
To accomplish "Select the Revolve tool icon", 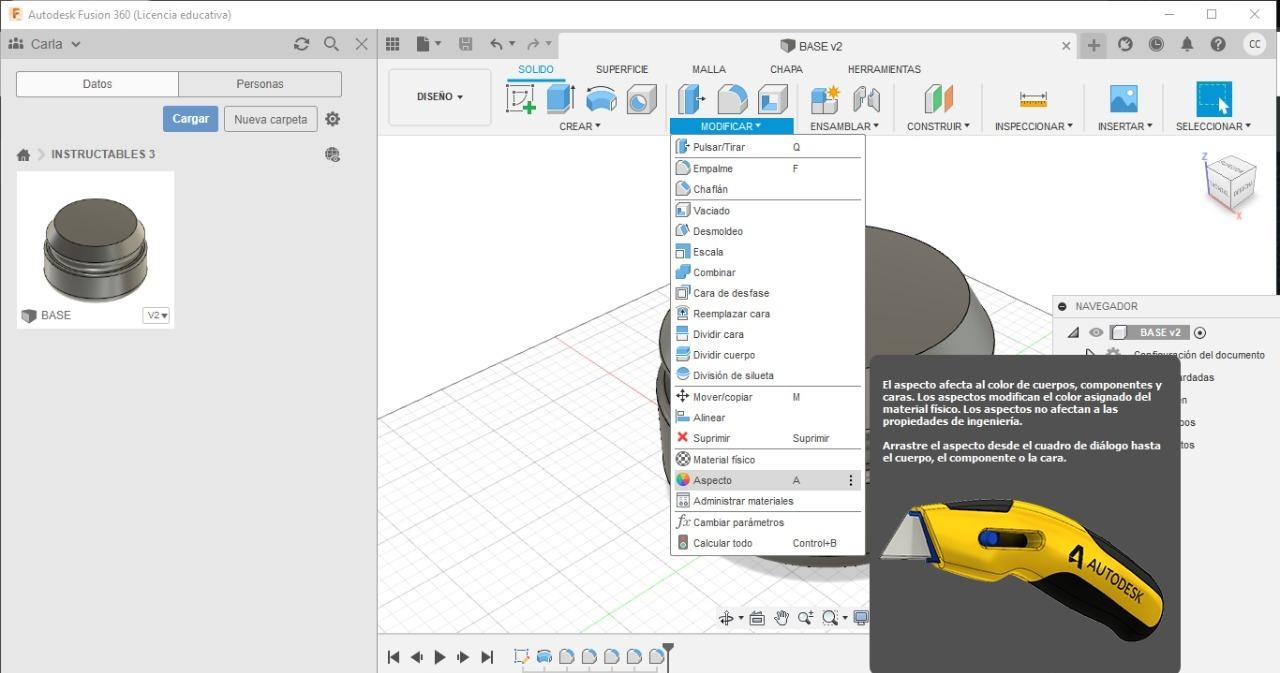I will pos(601,99).
